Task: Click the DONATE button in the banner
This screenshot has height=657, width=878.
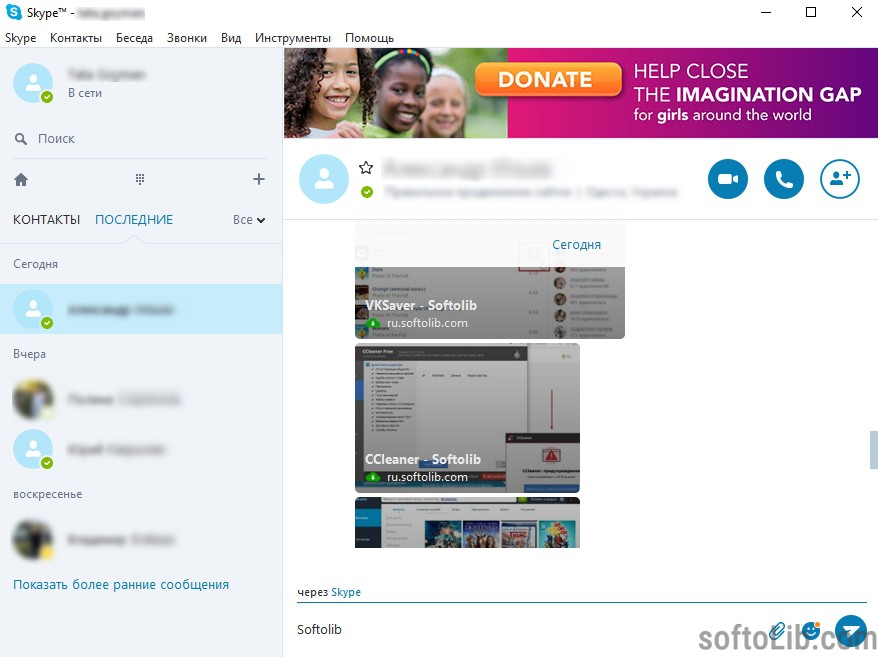Action: 548,79
